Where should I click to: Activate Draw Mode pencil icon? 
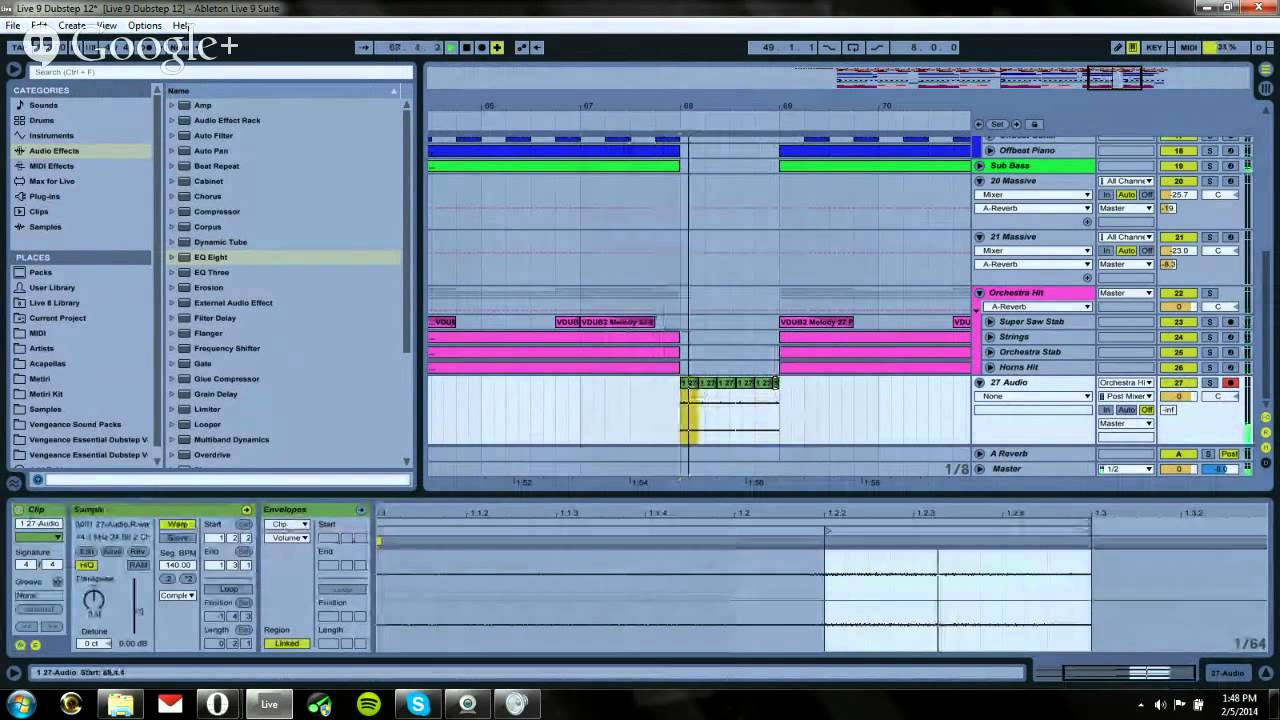1117,47
